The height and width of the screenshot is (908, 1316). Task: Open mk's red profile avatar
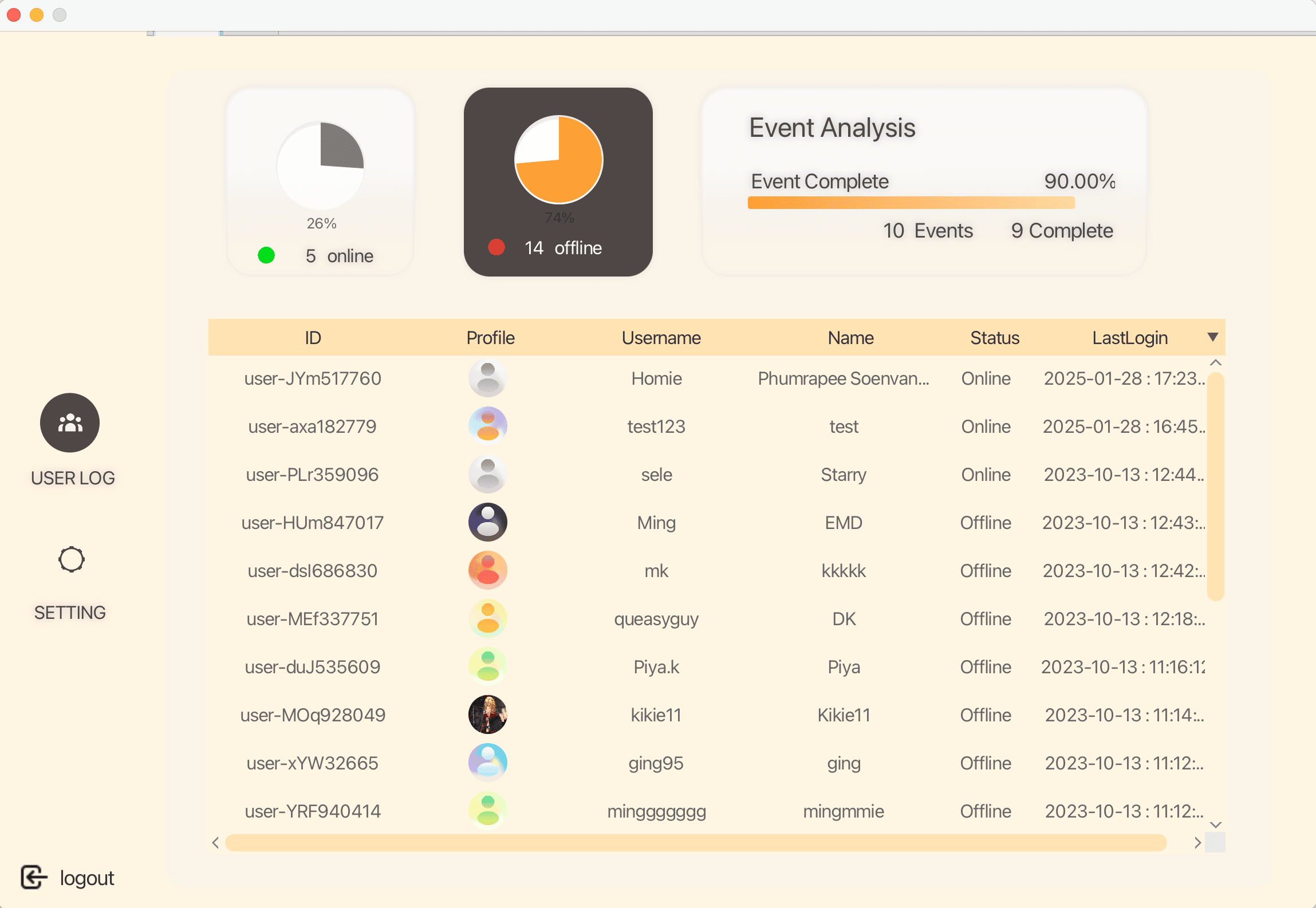point(488,571)
